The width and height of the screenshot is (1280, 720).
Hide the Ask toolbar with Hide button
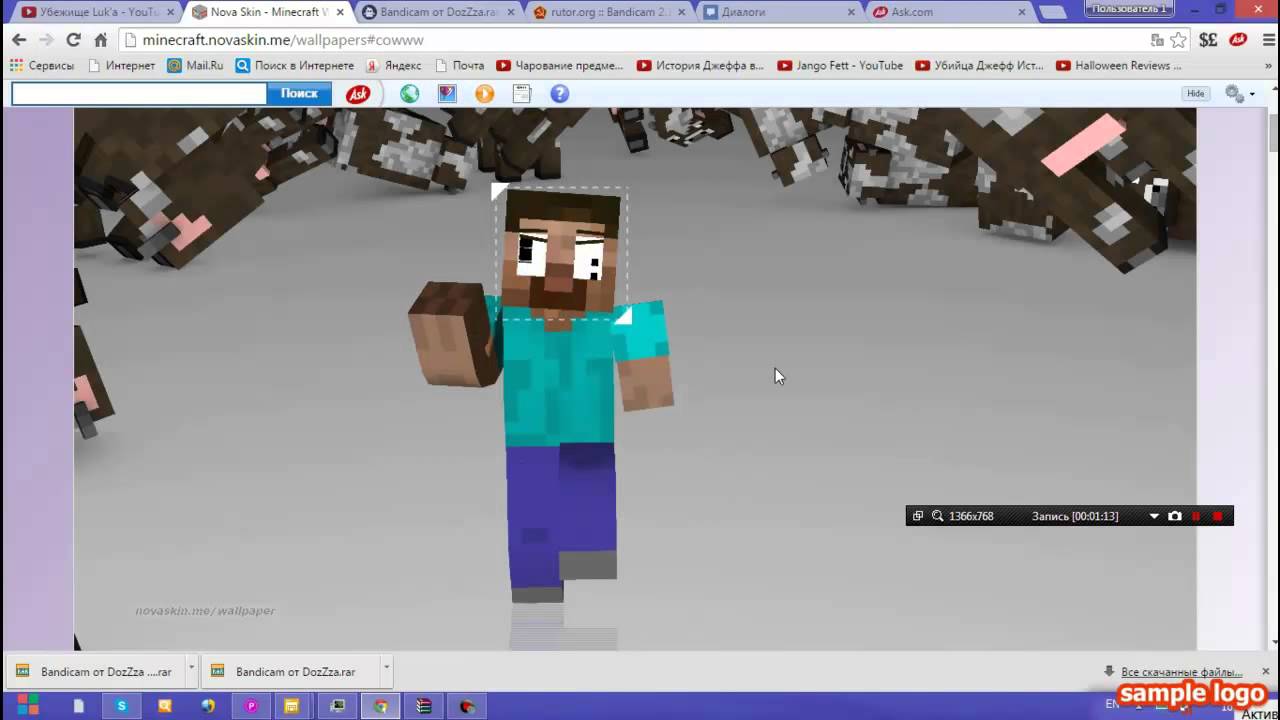[x=1196, y=93]
